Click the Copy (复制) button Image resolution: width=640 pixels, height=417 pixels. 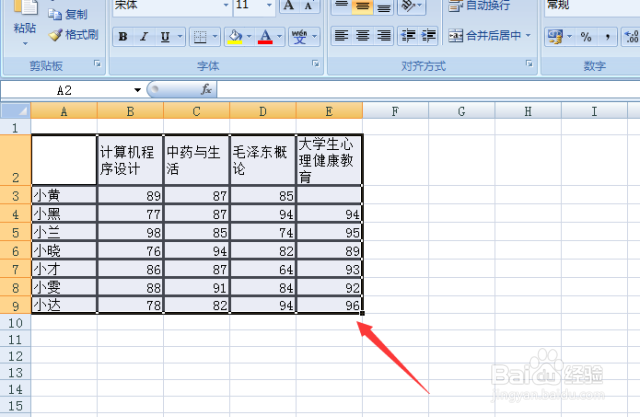coord(68,14)
